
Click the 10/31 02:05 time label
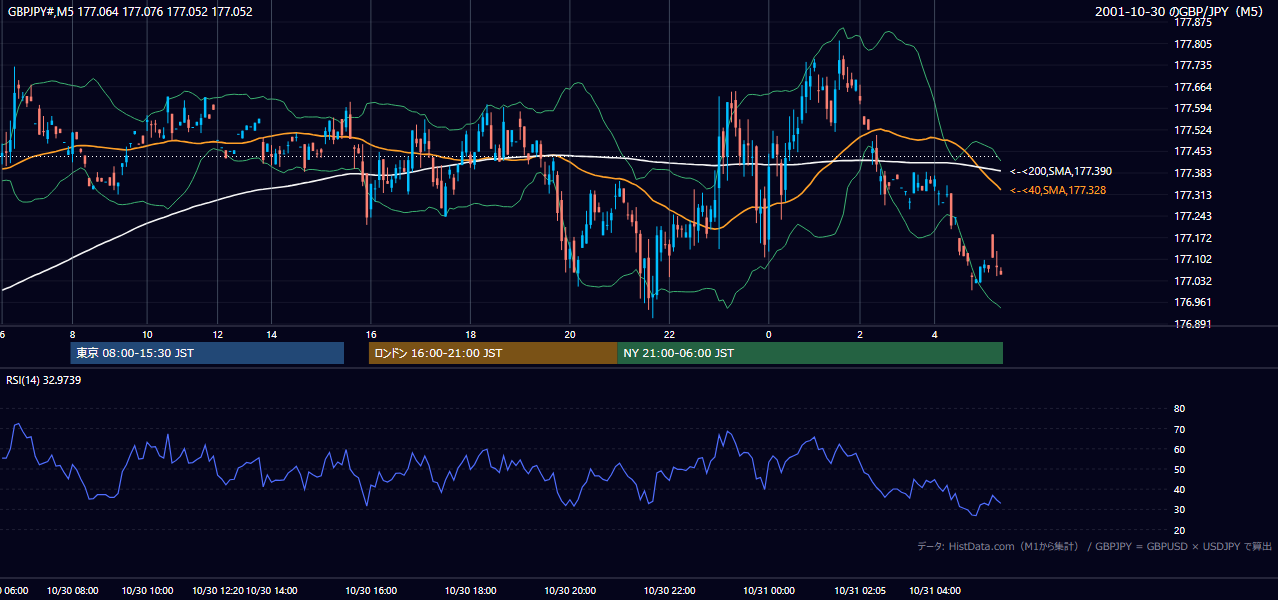click(860, 591)
